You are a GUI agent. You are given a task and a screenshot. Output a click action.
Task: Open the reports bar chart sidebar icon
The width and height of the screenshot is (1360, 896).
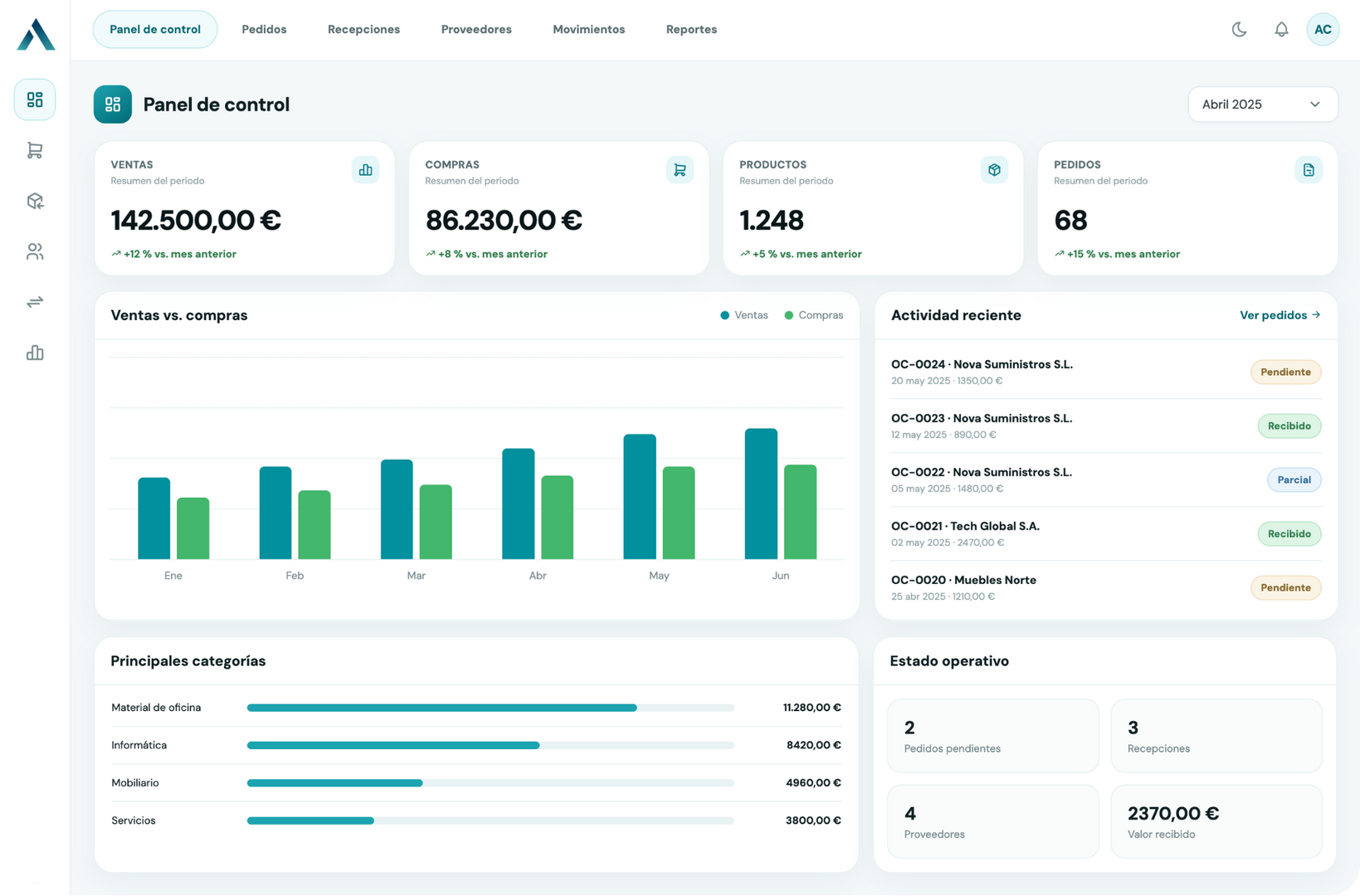coord(35,353)
